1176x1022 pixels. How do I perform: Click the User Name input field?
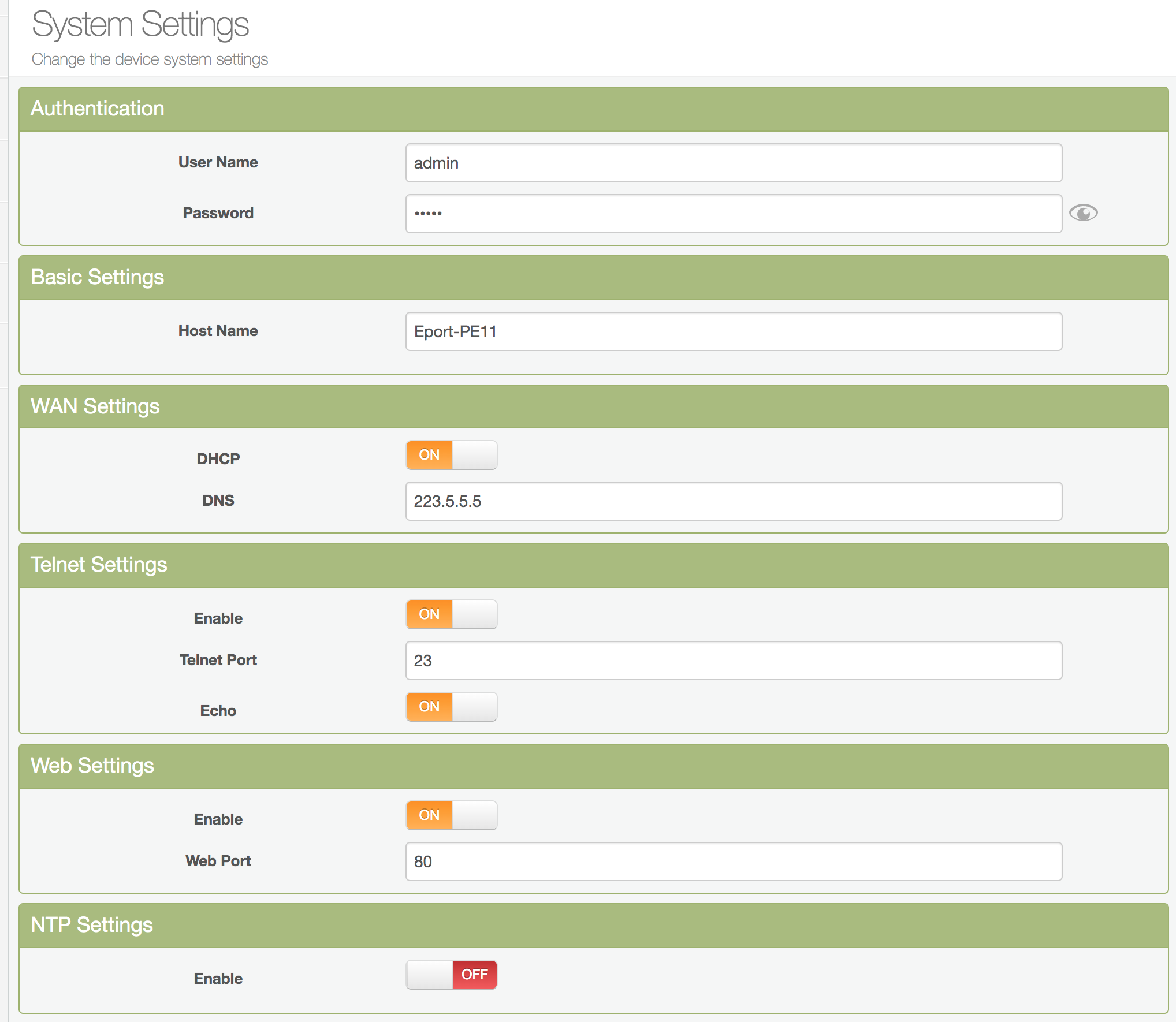coord(734,163)
